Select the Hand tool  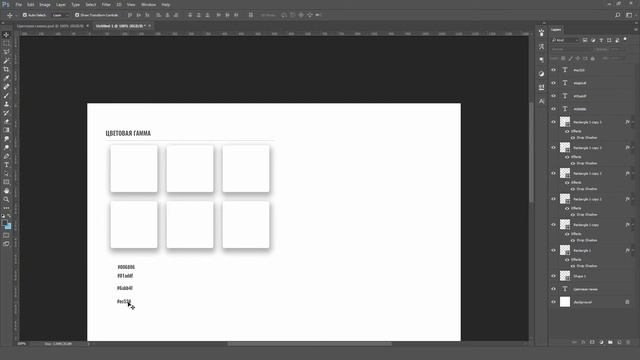click(6, 191)
